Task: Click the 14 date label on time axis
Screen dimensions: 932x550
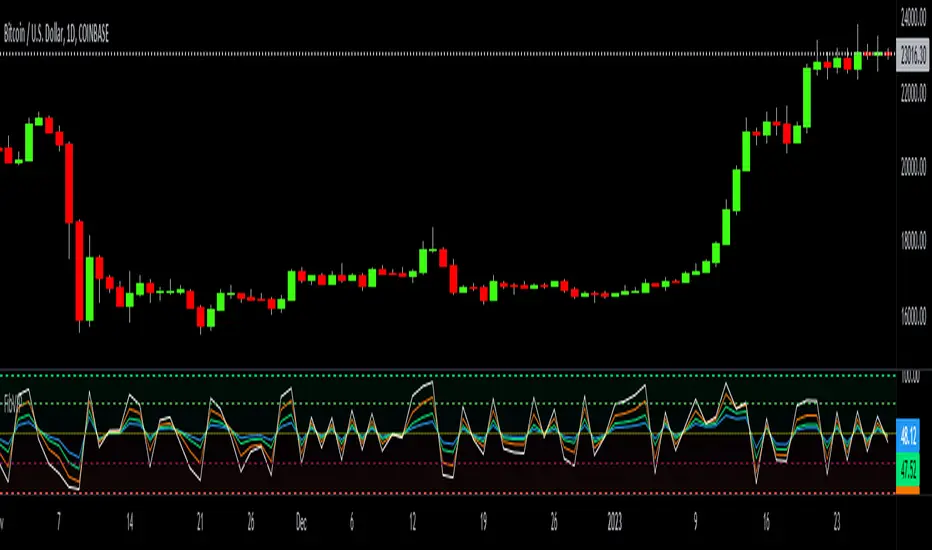Action: pyautogui.click(x=130, y=523)
